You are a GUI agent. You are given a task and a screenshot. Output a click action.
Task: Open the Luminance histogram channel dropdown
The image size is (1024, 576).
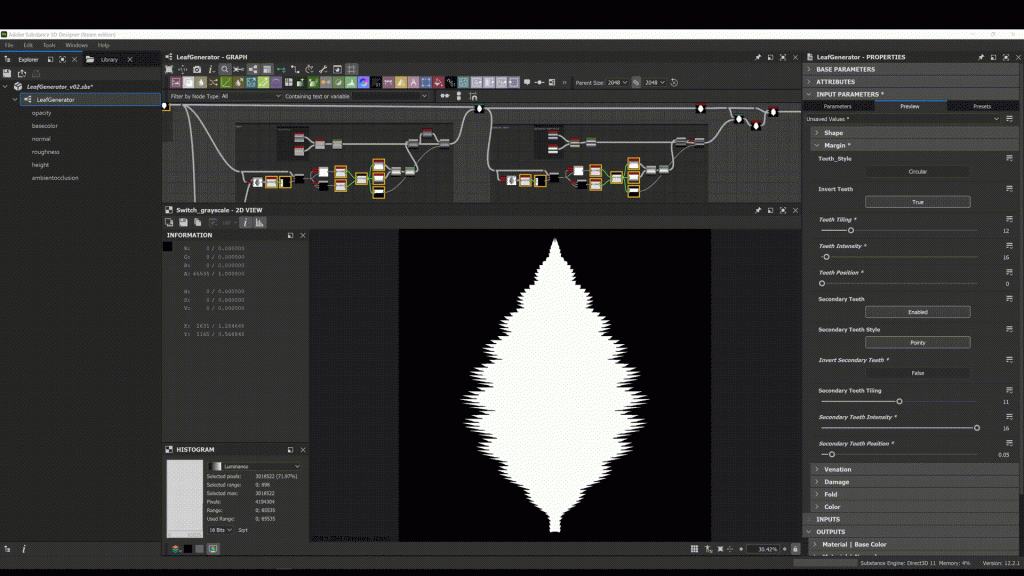tap(254, 466)
